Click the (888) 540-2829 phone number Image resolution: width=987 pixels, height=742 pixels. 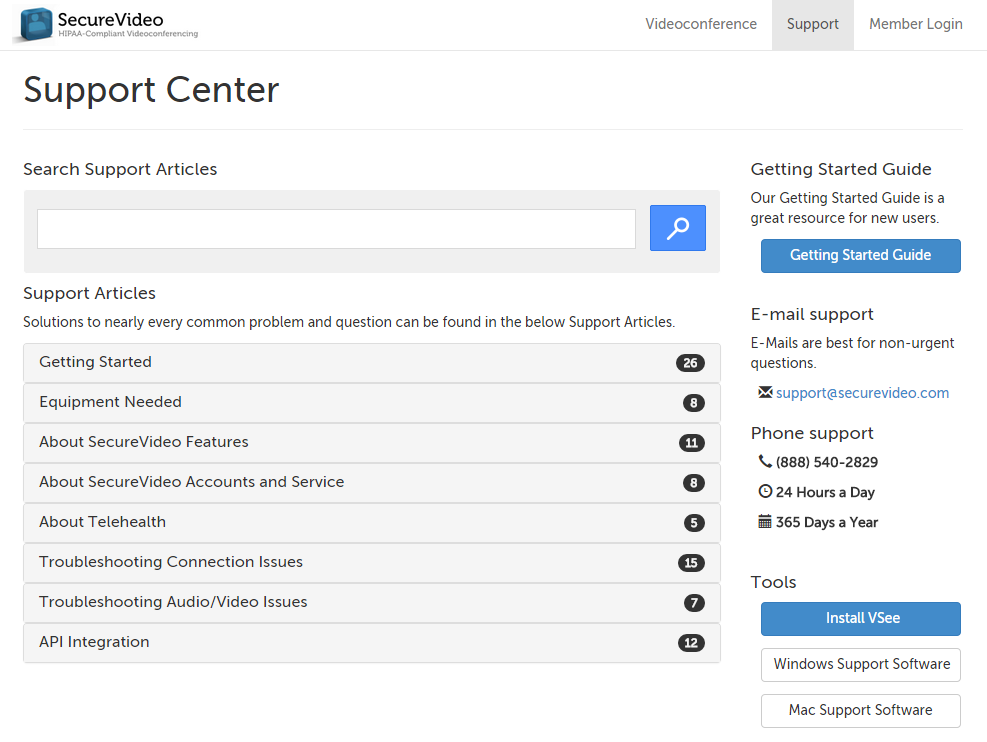pos(826,462)
